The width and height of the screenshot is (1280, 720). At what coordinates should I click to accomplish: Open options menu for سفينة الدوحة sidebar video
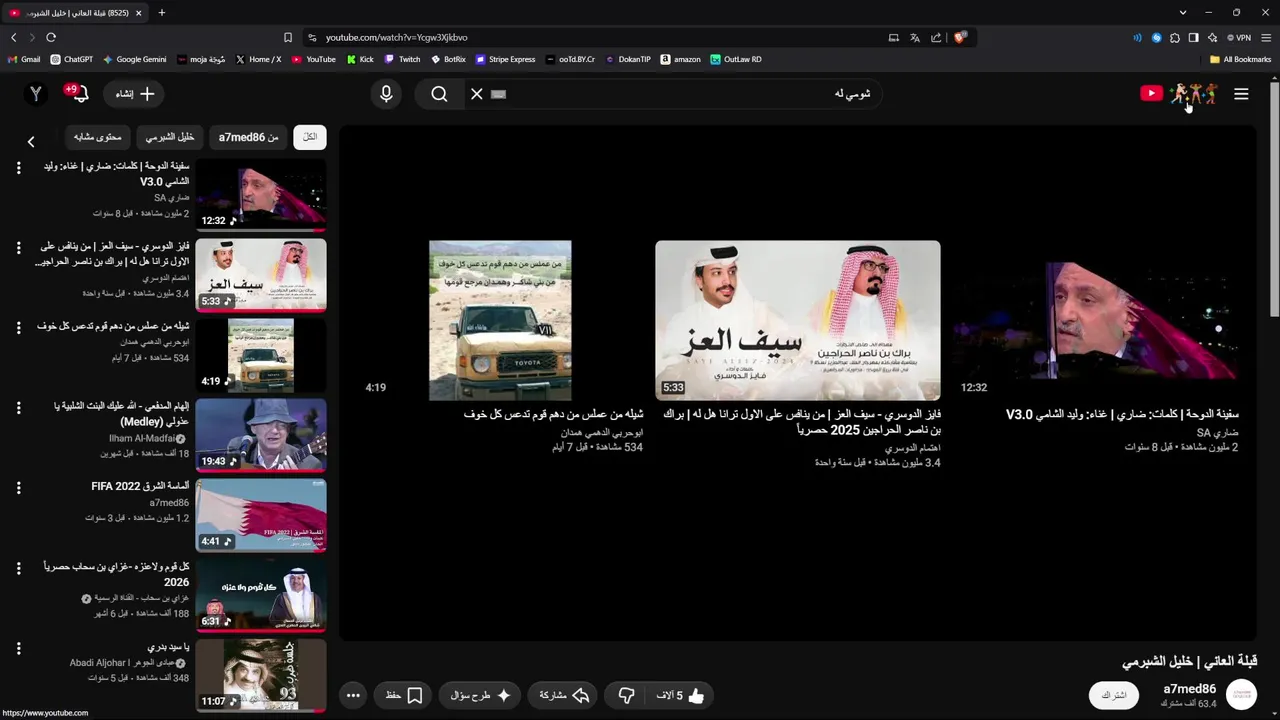click(x=18, y=168)
